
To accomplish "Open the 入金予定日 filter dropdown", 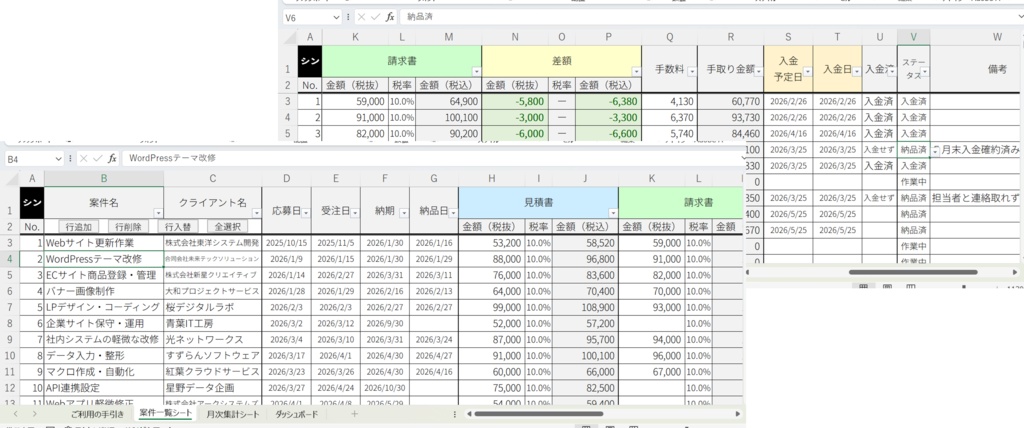I will click(x=807, y=71).
